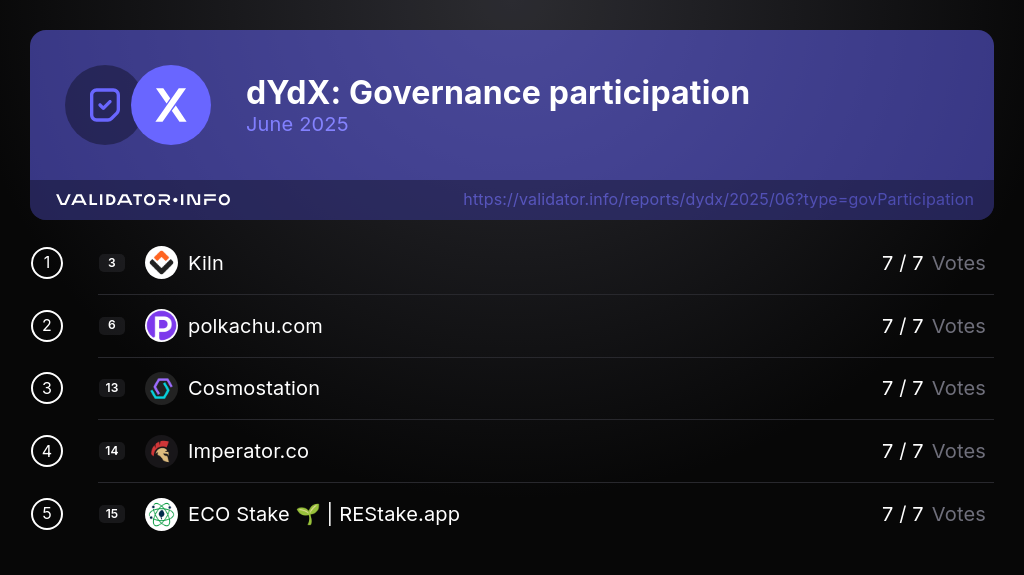Click ECO Stake's 7 / 7 Votes value

coord(933,514)
